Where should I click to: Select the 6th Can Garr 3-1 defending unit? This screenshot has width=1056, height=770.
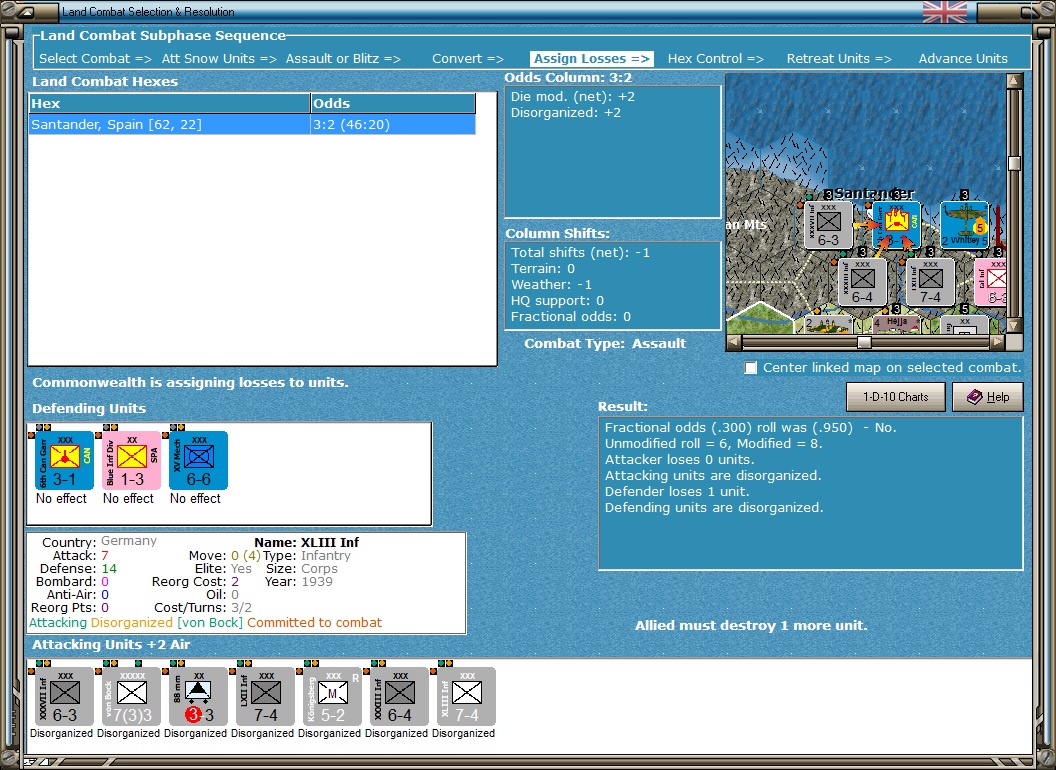click(64, 461)
